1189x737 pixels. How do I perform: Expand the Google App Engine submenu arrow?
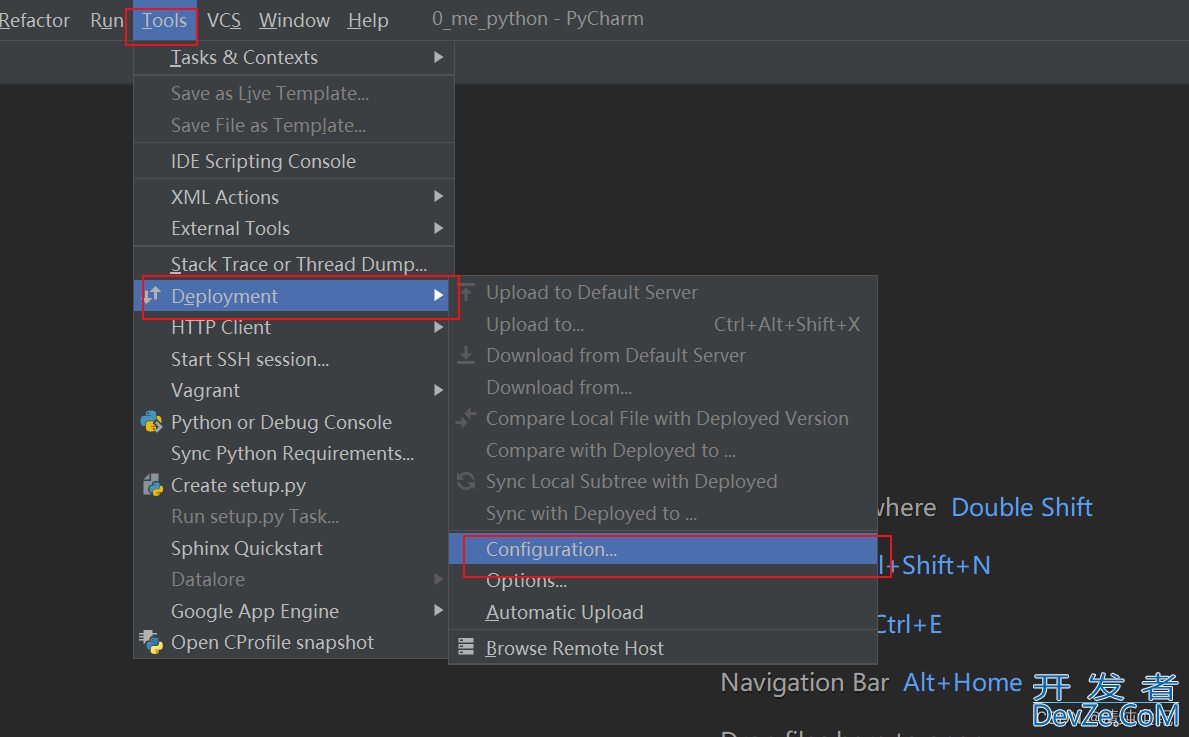[438, 610]
